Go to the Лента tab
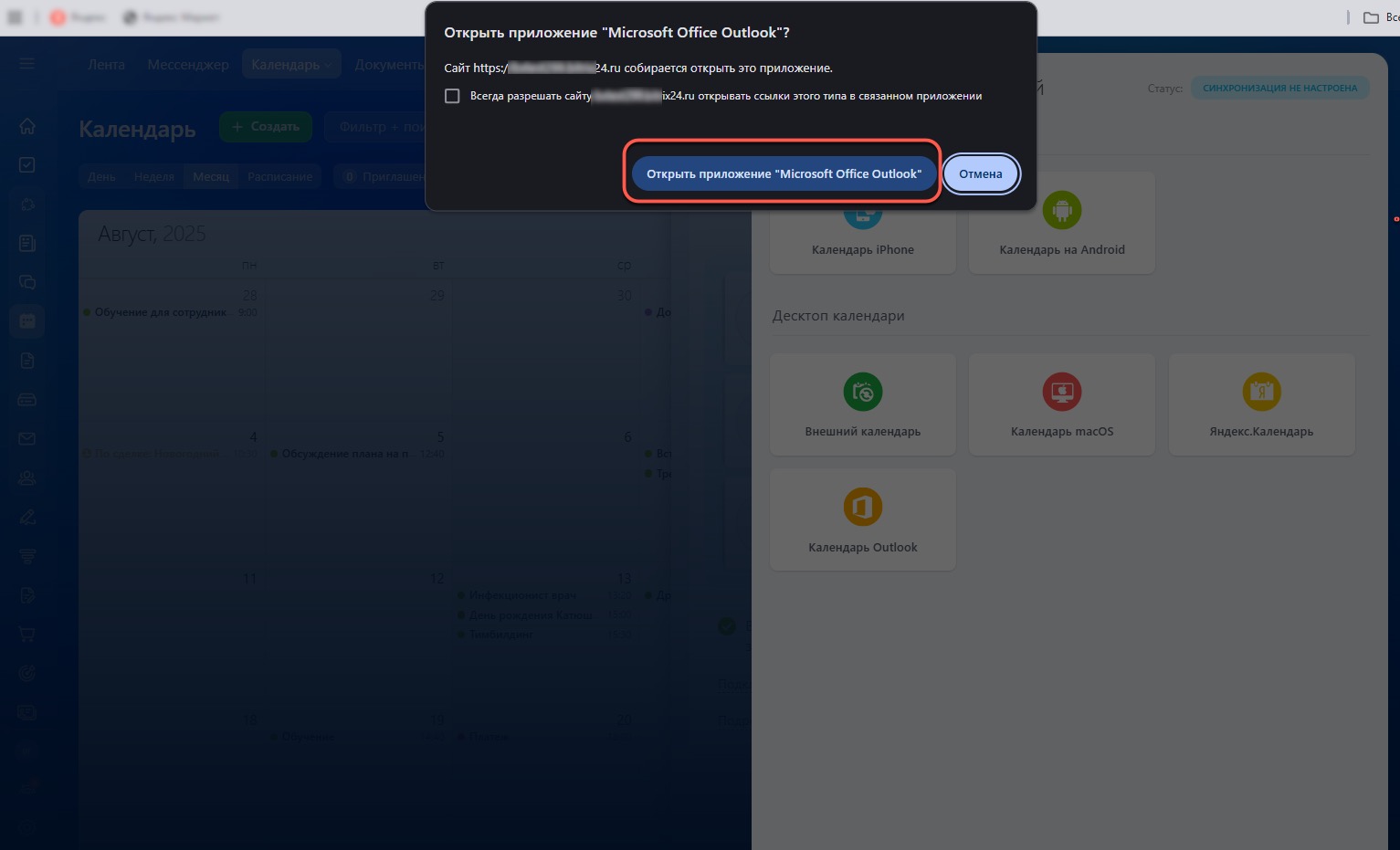The image size is (1400, 850). tap(106, 64)
